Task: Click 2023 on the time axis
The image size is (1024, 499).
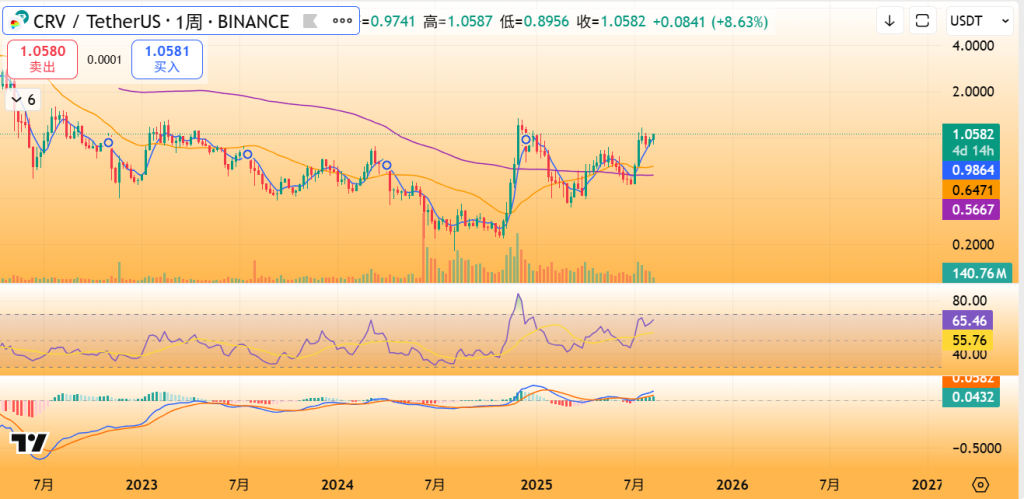Action: coord(141,485)
